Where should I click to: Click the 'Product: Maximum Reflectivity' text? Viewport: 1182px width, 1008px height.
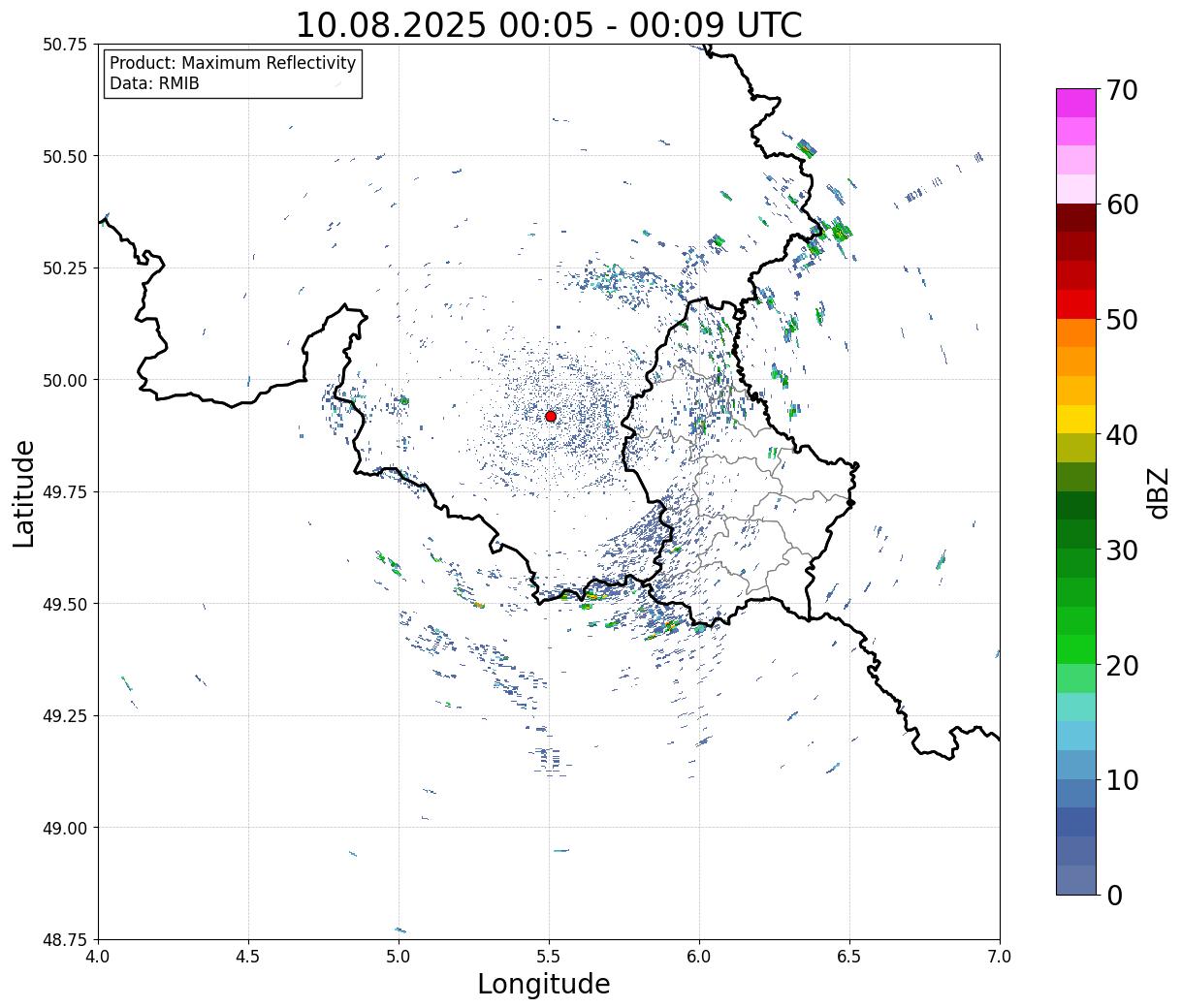click(233, 63)
